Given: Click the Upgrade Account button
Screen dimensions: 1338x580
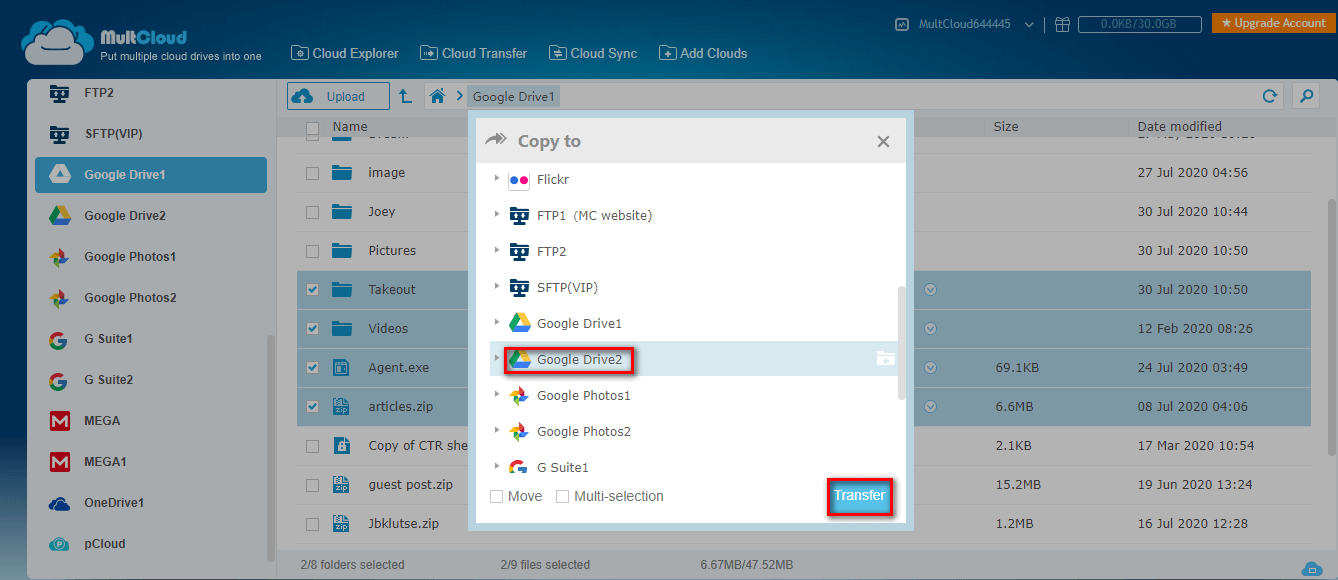Looking at the screenshot, I should tap(1273, 23).
